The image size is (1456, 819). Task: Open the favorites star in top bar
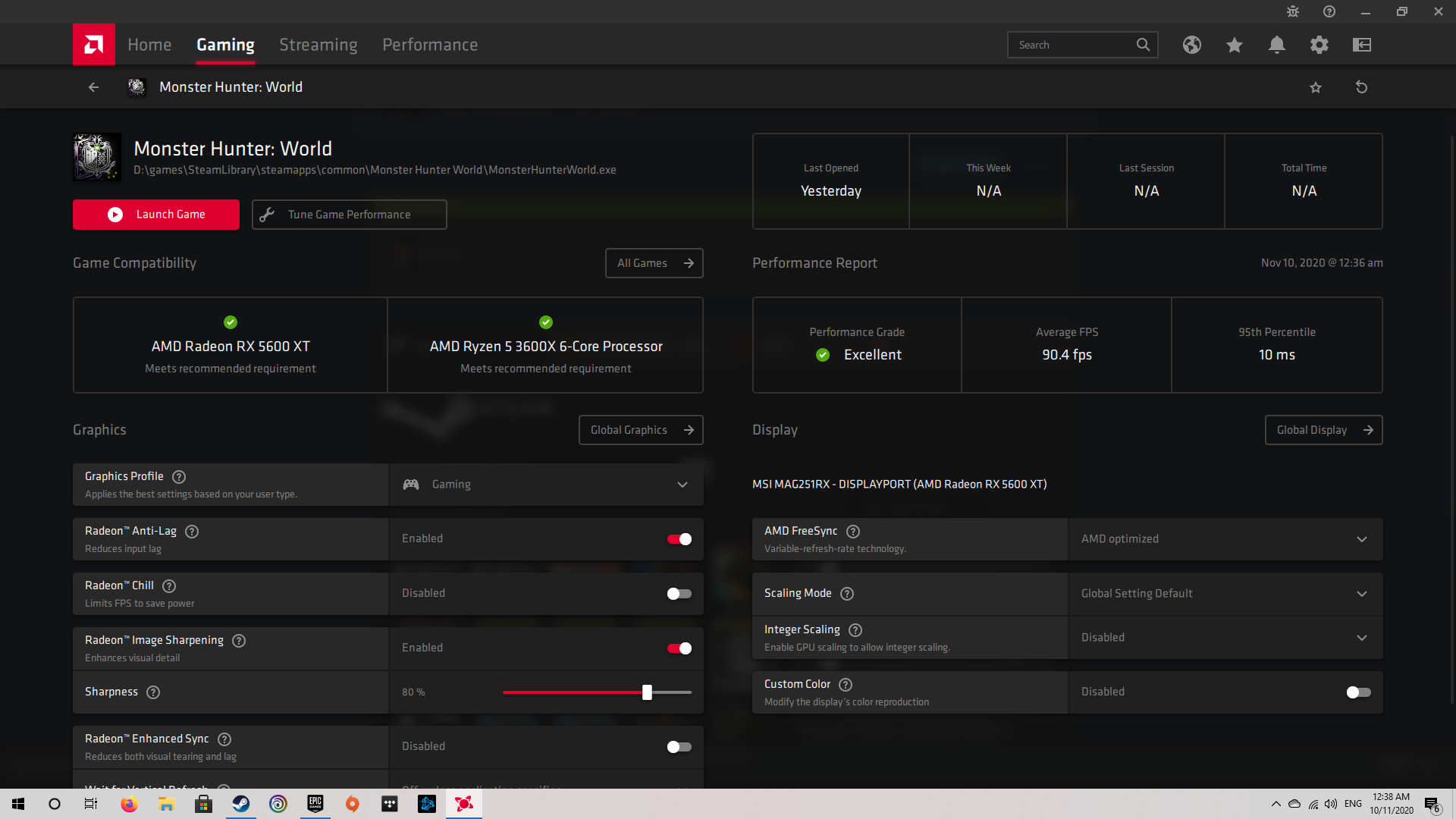click(x=1235, y=45)
